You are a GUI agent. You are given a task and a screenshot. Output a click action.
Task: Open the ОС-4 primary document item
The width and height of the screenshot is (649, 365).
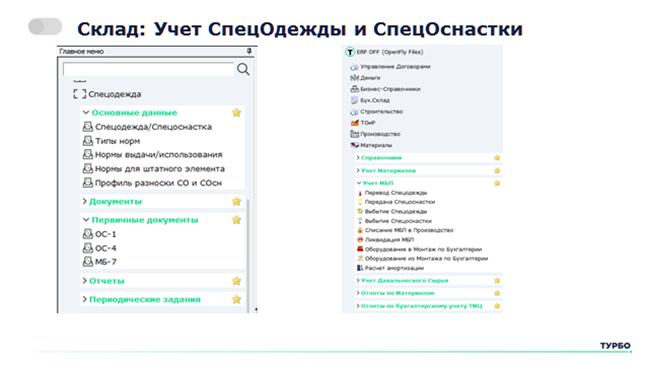pyautogui.click(x=106, y=248)
